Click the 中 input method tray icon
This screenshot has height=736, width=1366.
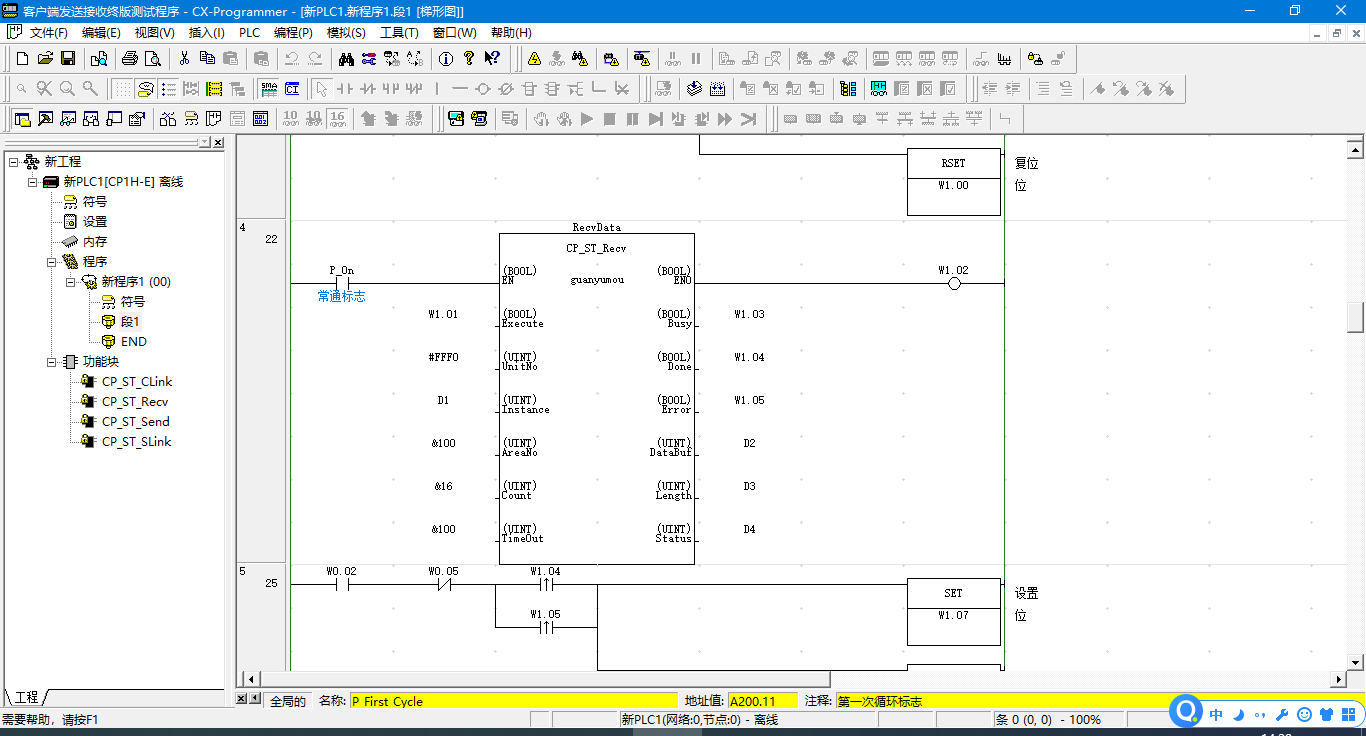coord(1216,715)
